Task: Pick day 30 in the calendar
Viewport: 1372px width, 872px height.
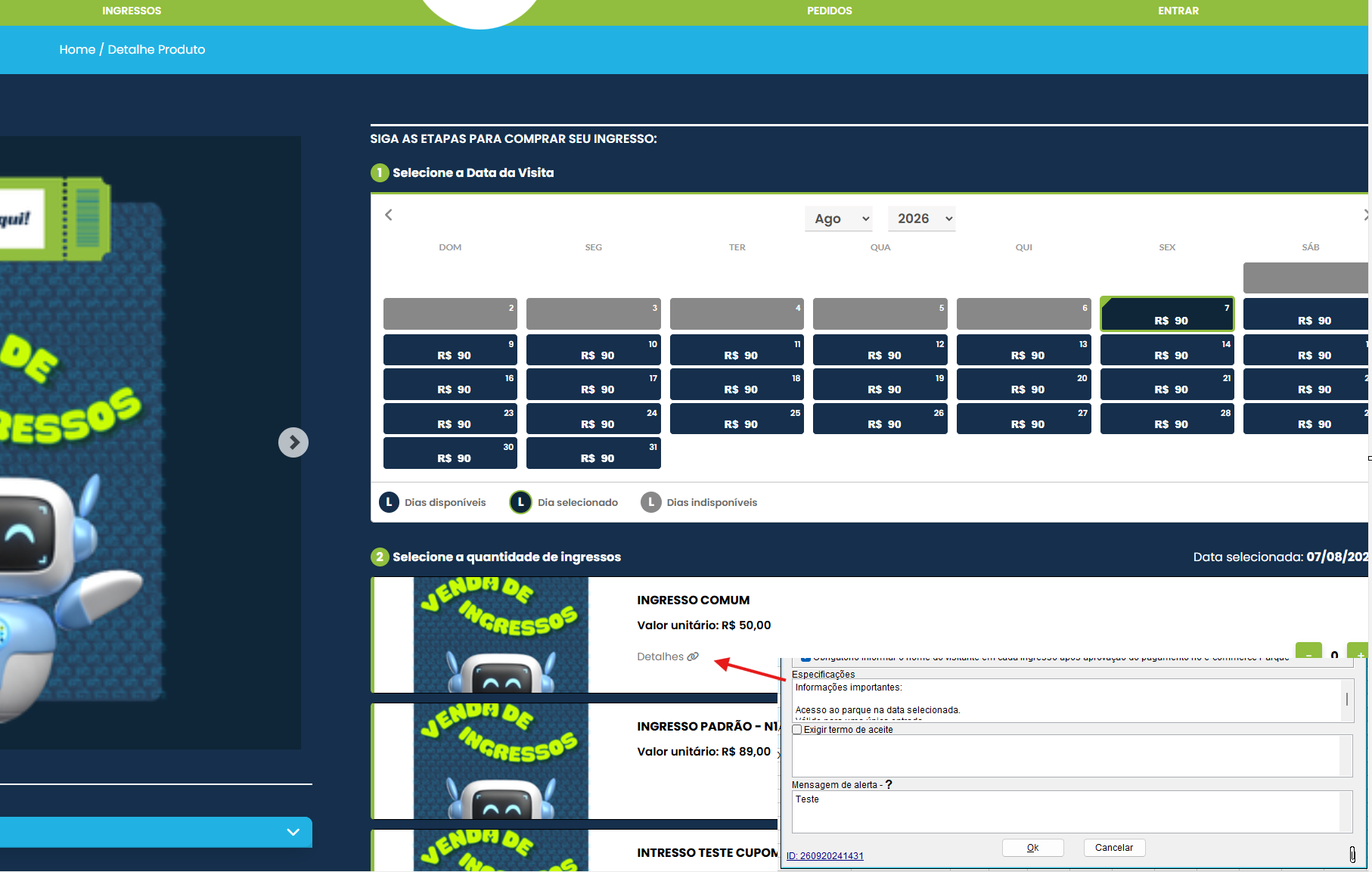Action: pos(450,453)
